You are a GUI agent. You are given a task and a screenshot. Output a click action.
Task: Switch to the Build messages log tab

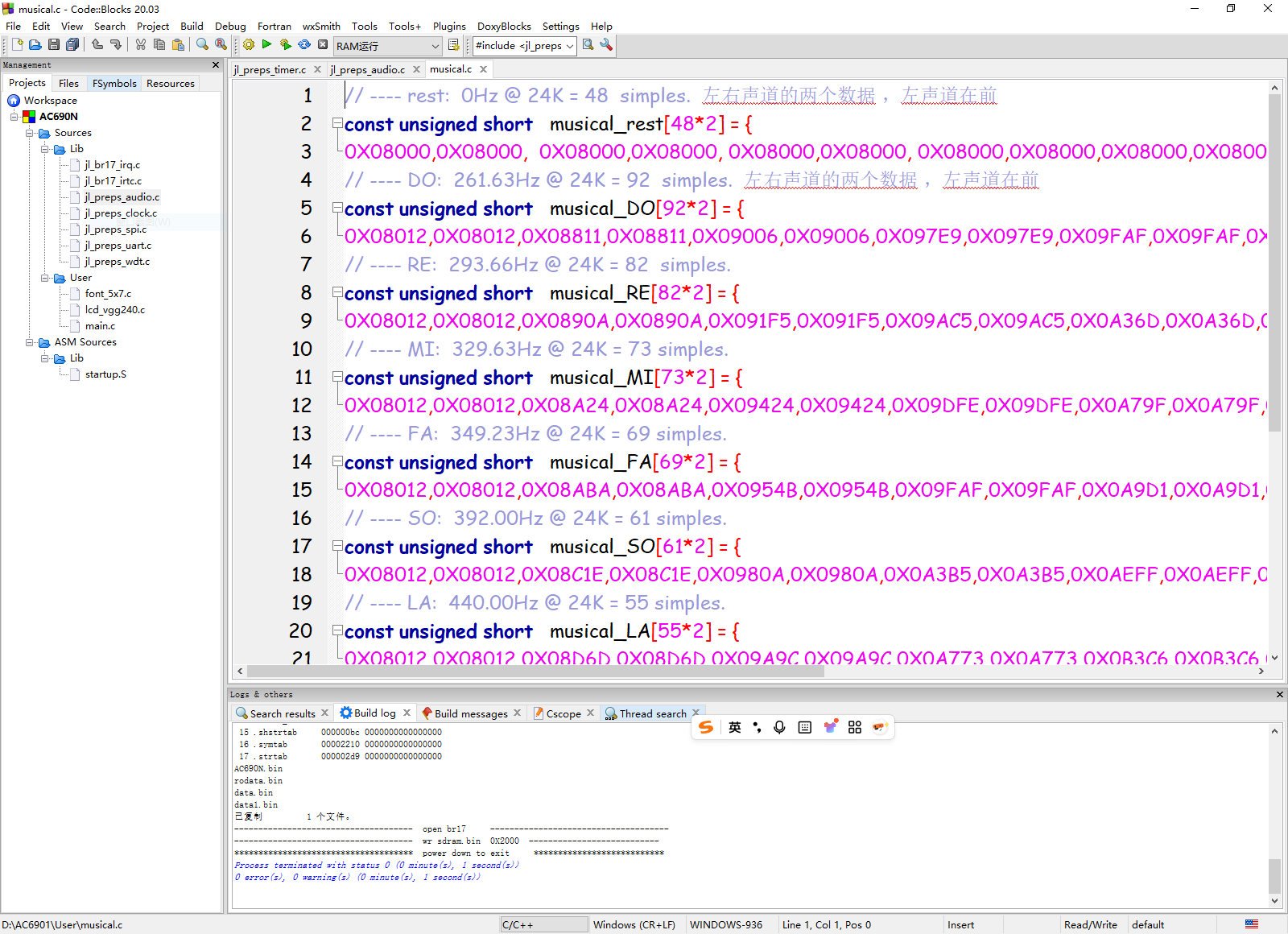(471, 713)
